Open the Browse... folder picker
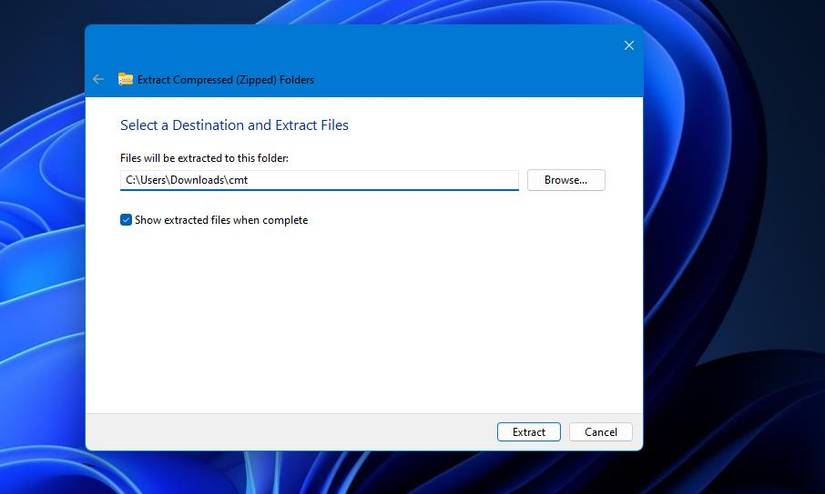Screen dimensions: 825x494 [566, 180]
